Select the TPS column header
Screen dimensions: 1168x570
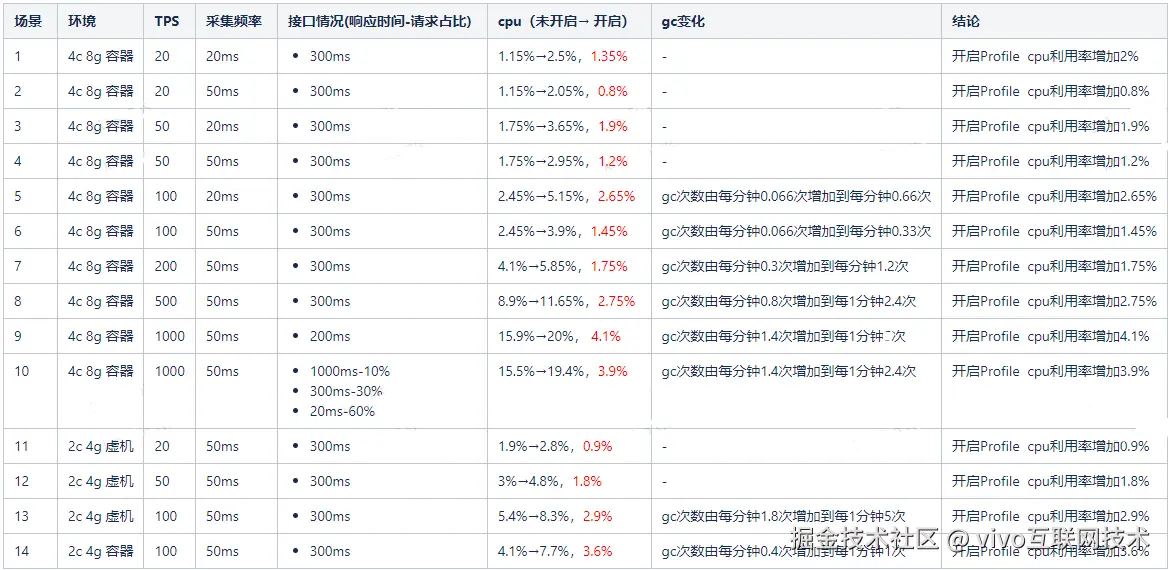(x=167, y=21)
